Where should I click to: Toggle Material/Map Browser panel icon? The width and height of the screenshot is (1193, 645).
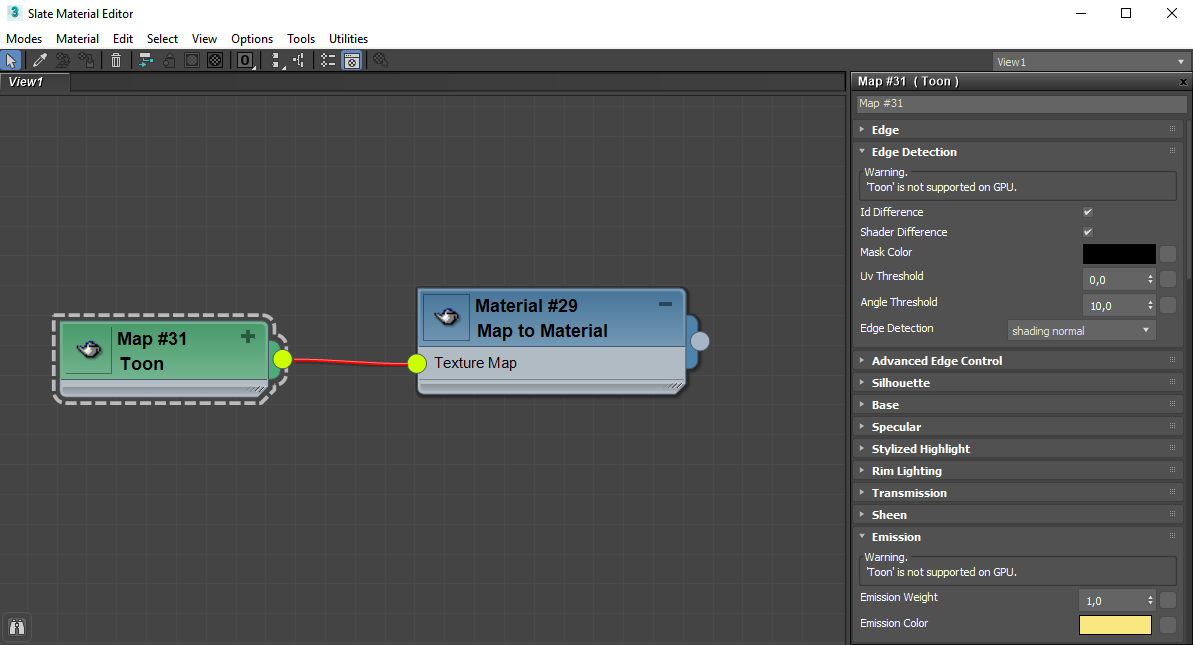[x=328, y=60]
